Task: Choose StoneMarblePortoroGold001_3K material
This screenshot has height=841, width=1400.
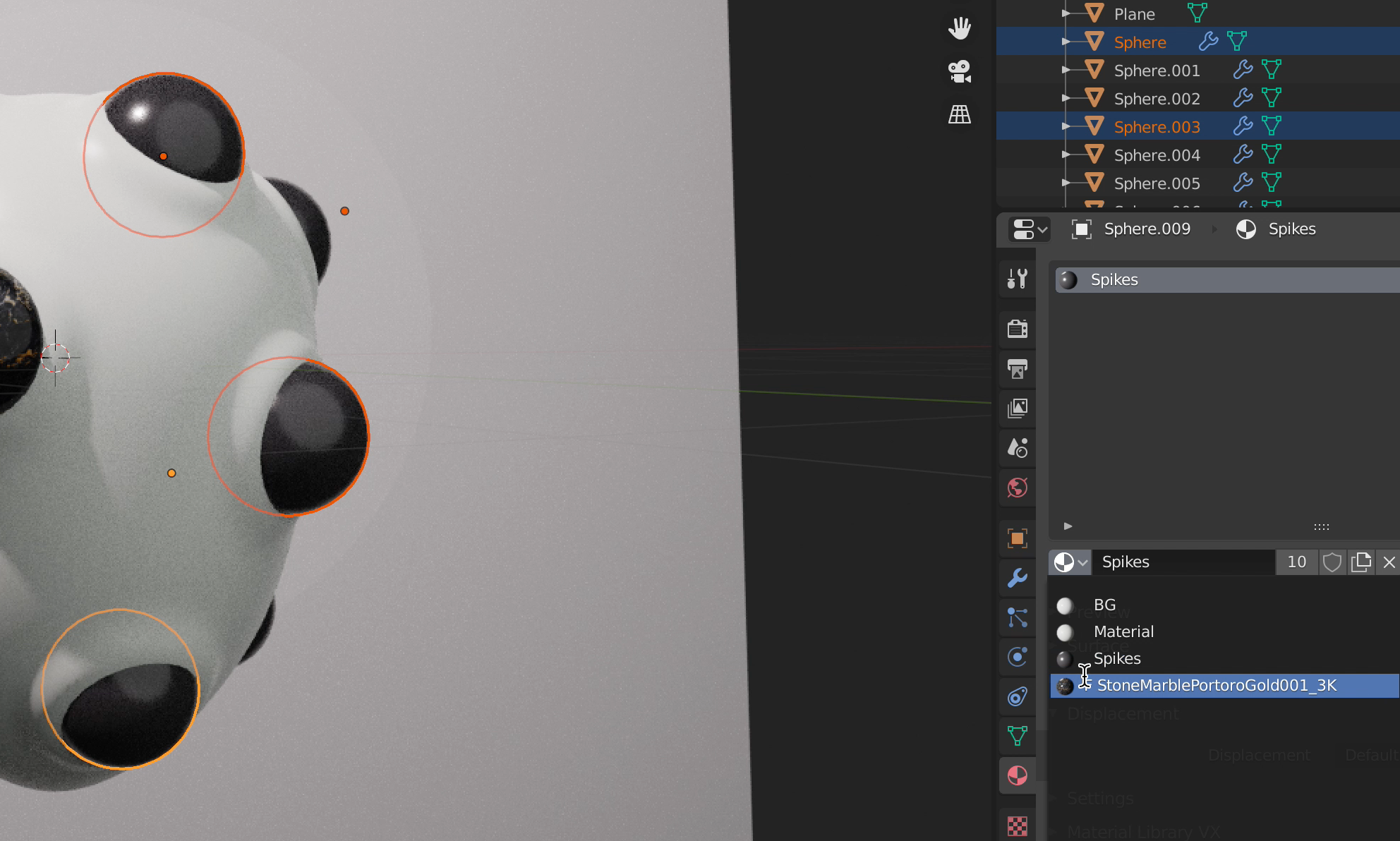Action: pyautogui.click(x=1225, y=686)
